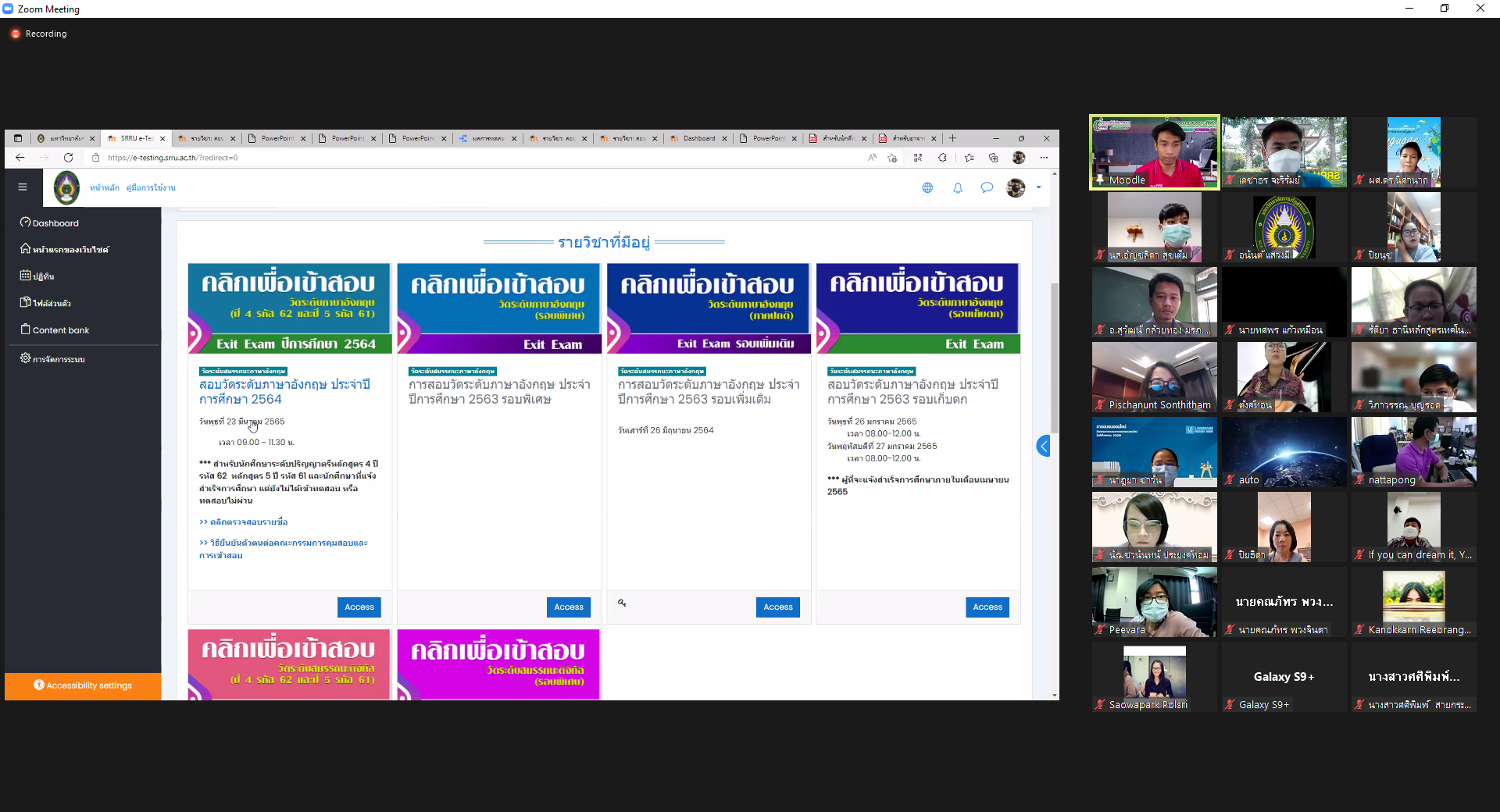Select Content bank in sidebar
This screenshot has height=812, width=1500.
click(60, 330)
